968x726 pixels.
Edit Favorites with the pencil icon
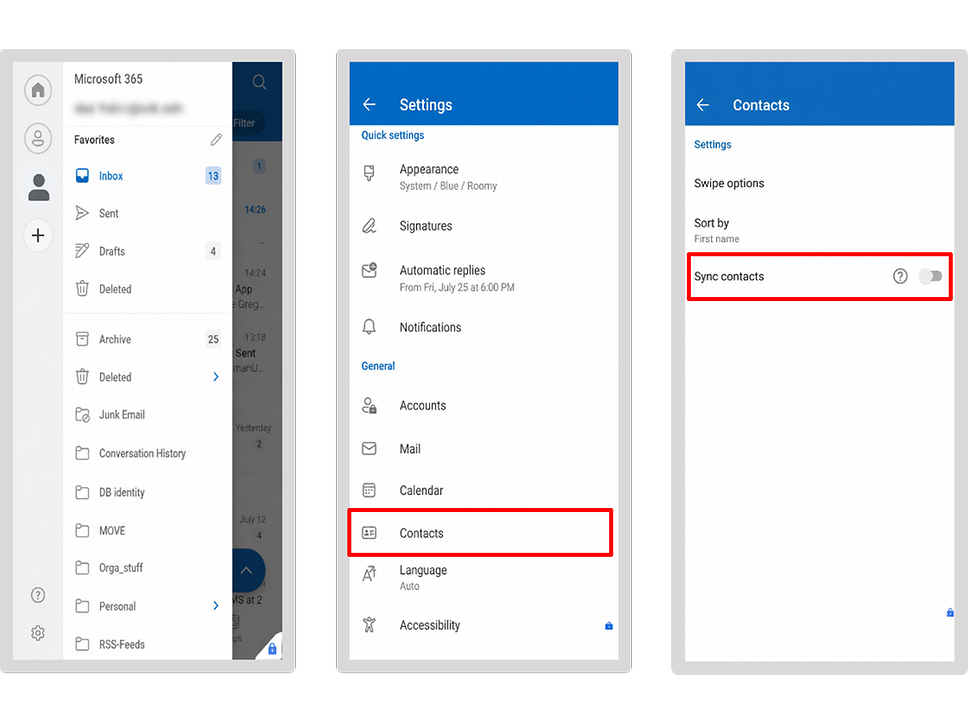coord(215,140)
